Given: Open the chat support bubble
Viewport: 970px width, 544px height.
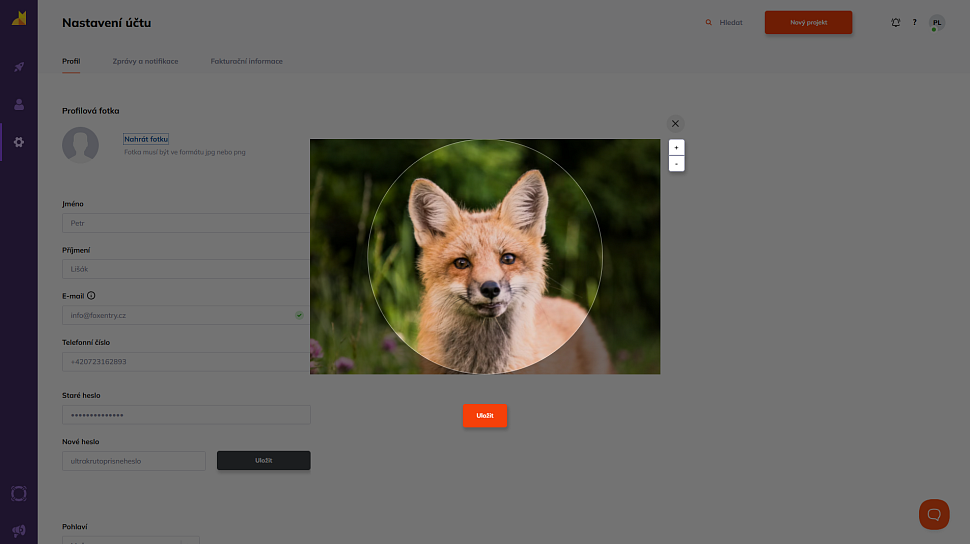Looking at the screenshot, I should [934, 514].
